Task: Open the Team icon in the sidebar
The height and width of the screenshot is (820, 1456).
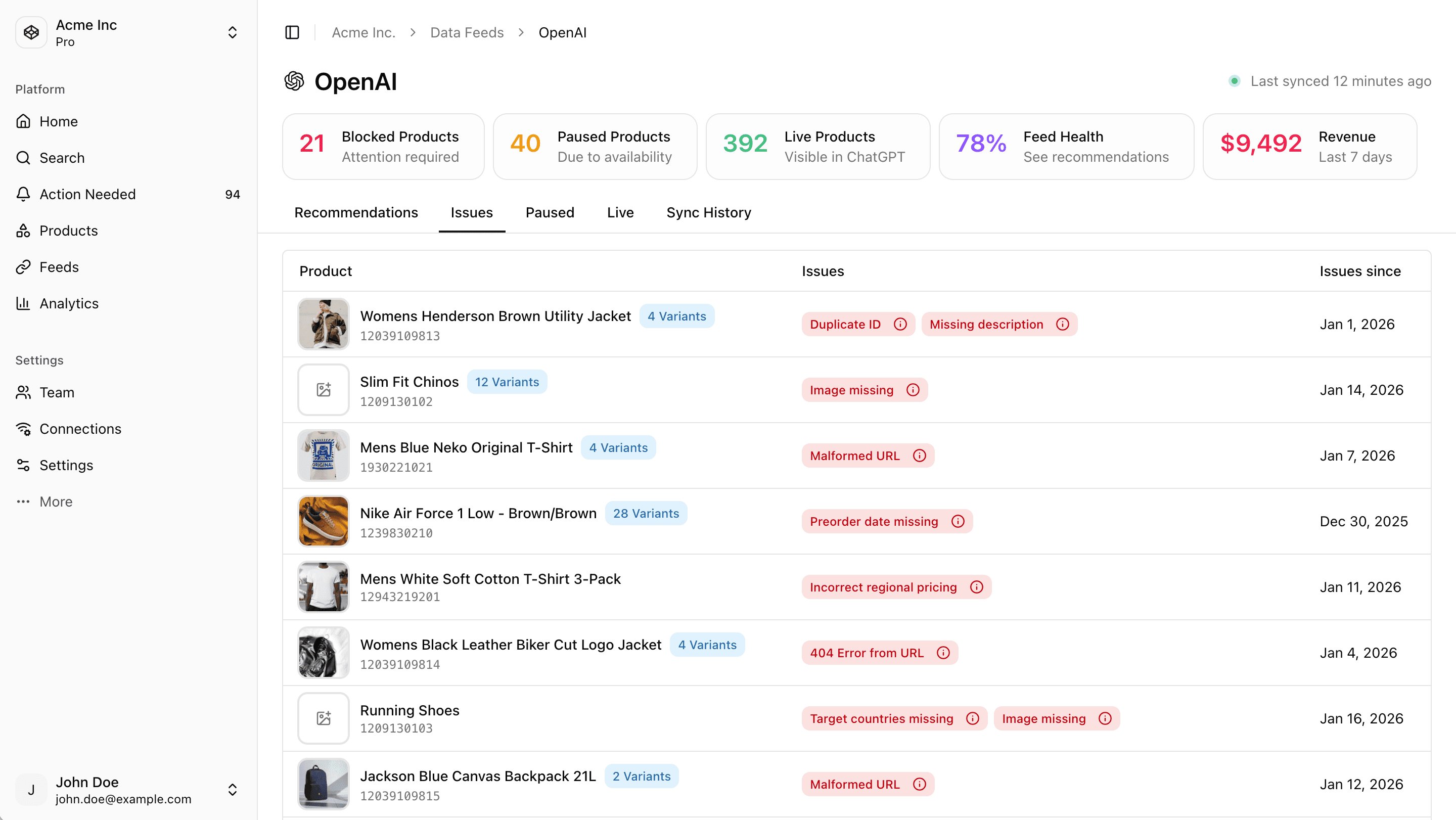Action: tap(23, 392)
